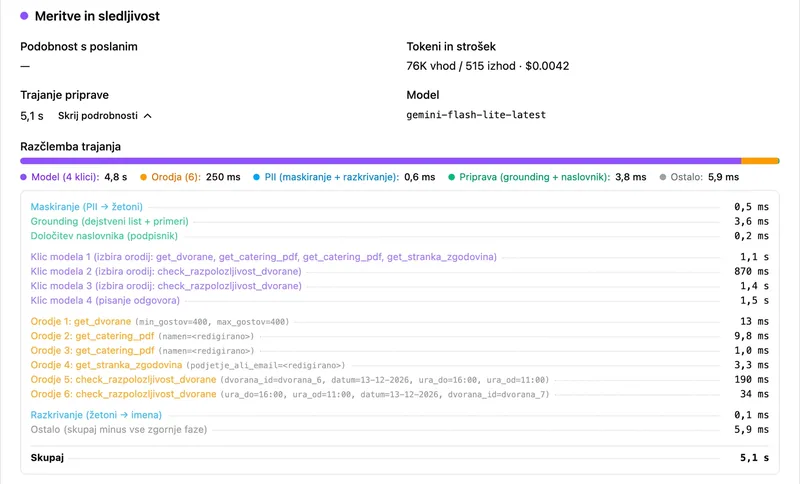The height and width of the screenshot is (484, 800).
Task: Click the purple Model segment of duration bar
Action: pyautogui.click(x=381, y=161)
